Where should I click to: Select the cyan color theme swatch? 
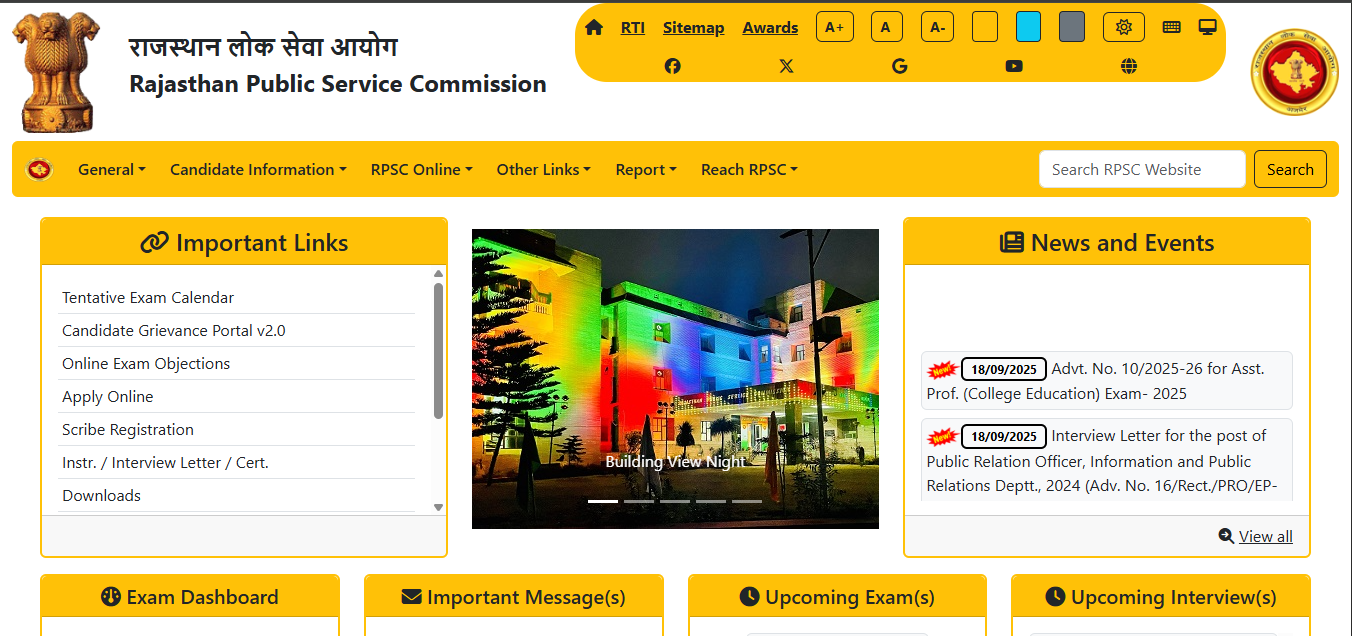1028,27
